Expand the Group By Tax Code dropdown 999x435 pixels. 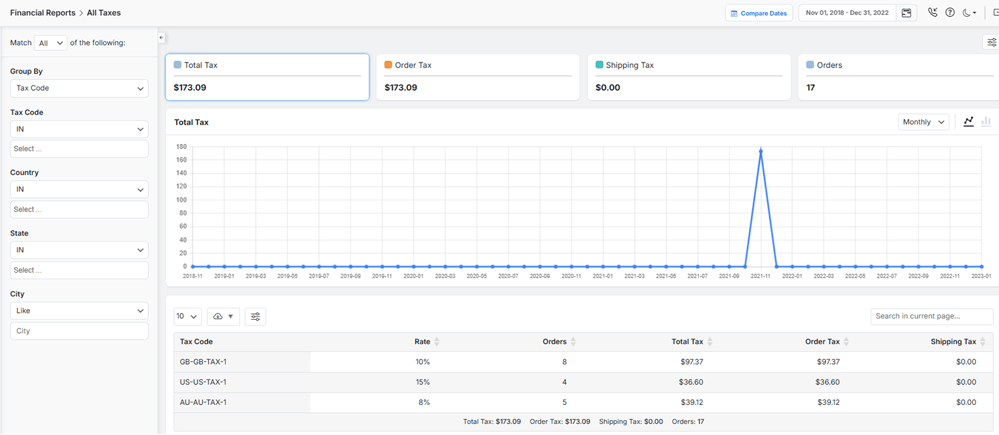click(79, 88)
